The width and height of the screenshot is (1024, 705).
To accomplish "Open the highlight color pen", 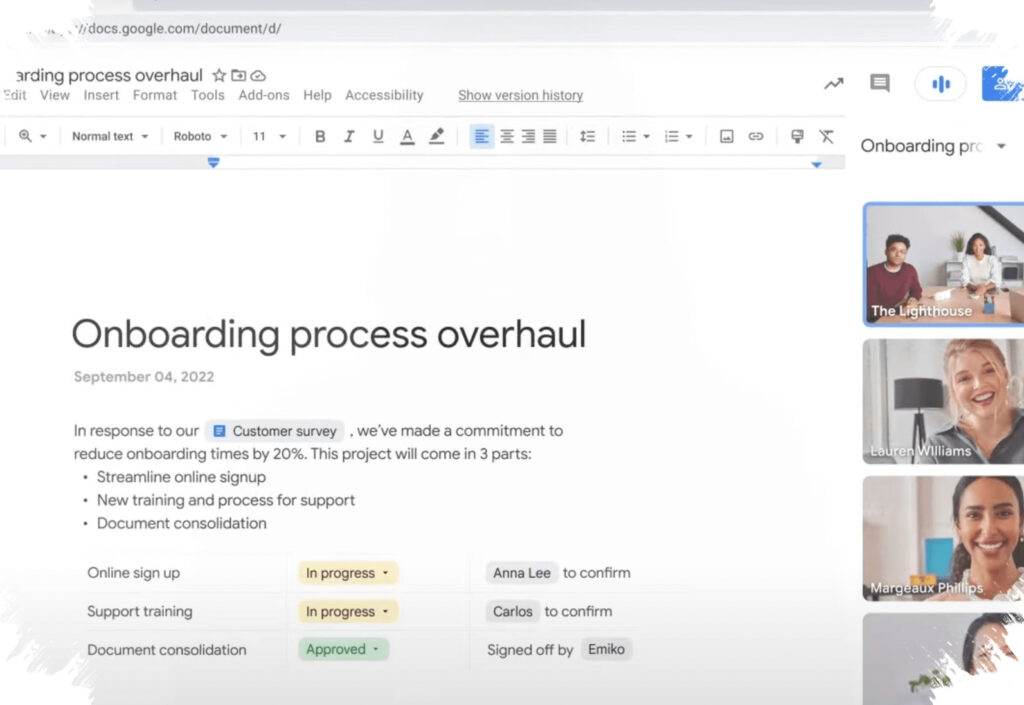I will coord(436,136).
